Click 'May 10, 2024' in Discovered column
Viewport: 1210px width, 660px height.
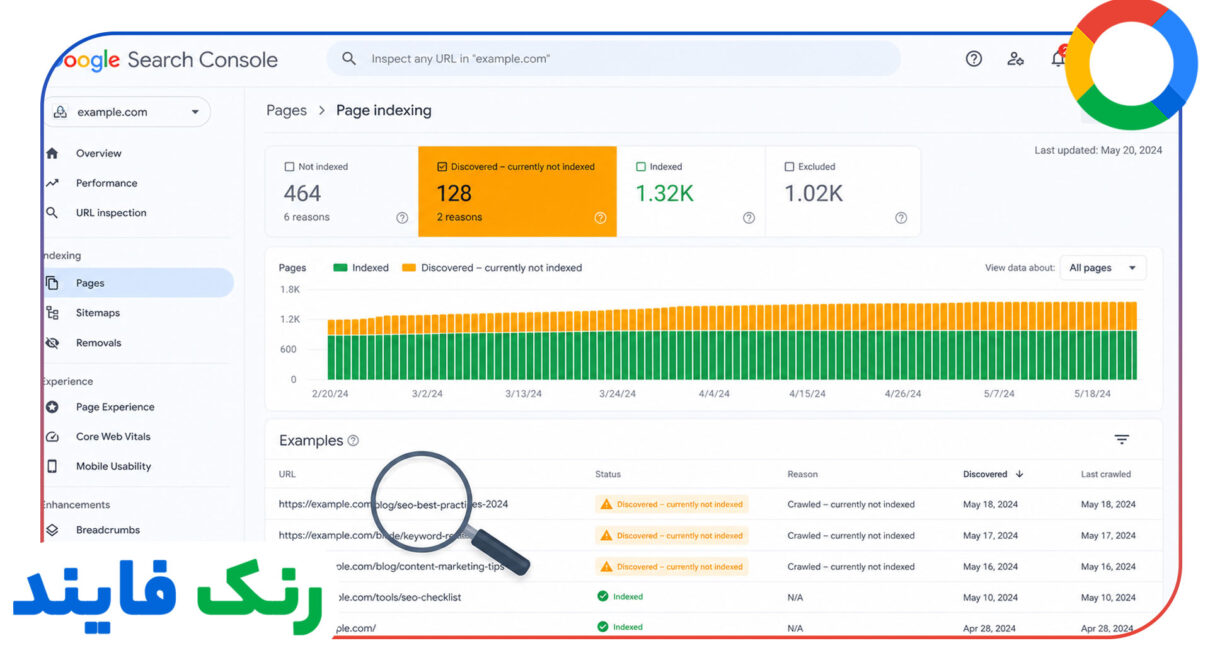point(990,597)
